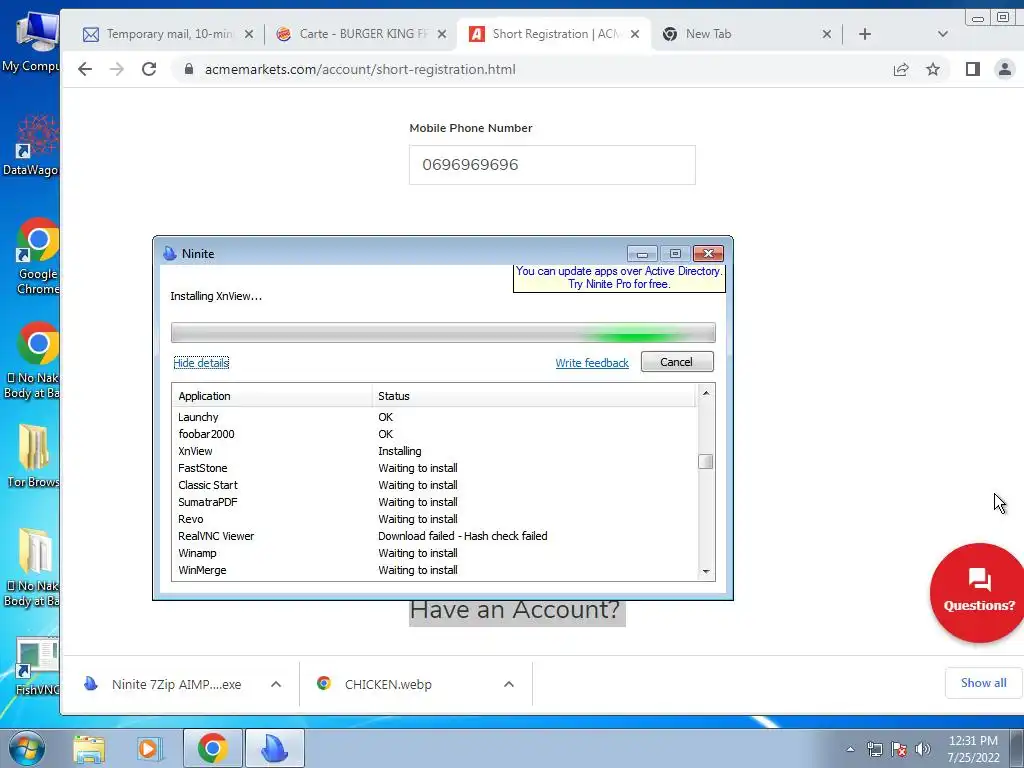This screenshot has height=768, width=1024.
Task: Open the Windows Start menu
Action: tap(27, 748)
